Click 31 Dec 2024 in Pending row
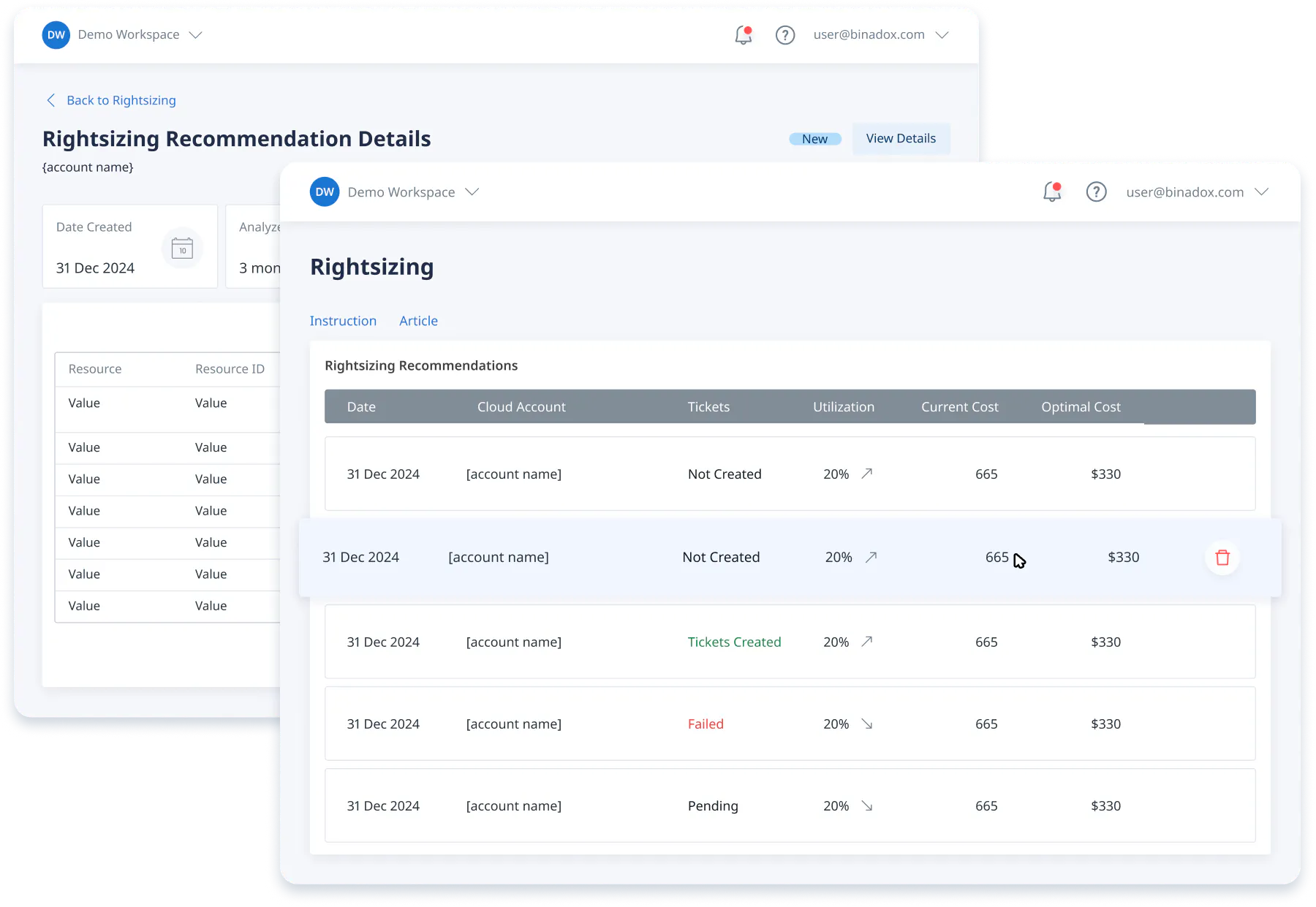Viewport: 1316px width, 907px height. (383, 805)
